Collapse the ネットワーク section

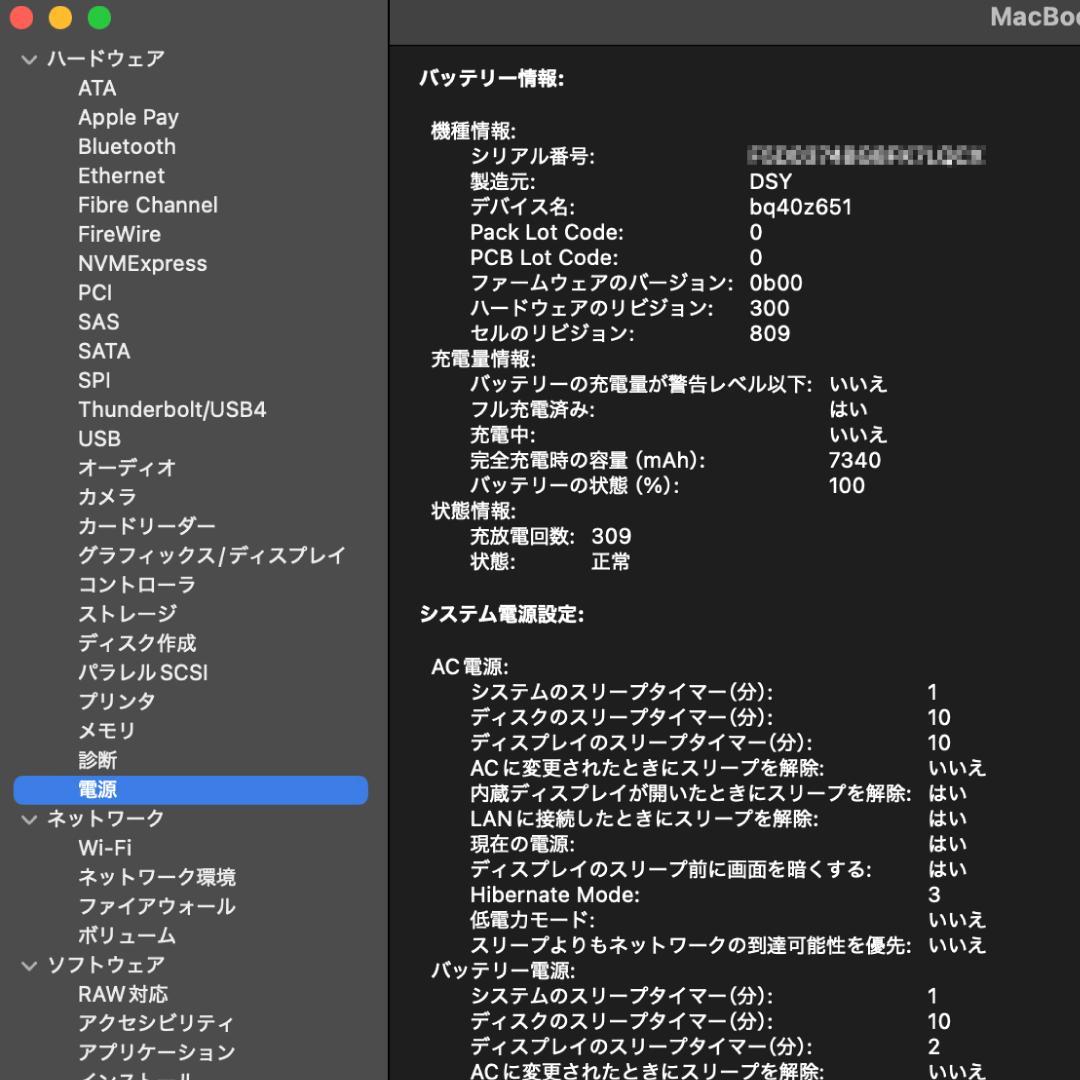[x=28, y=819]
